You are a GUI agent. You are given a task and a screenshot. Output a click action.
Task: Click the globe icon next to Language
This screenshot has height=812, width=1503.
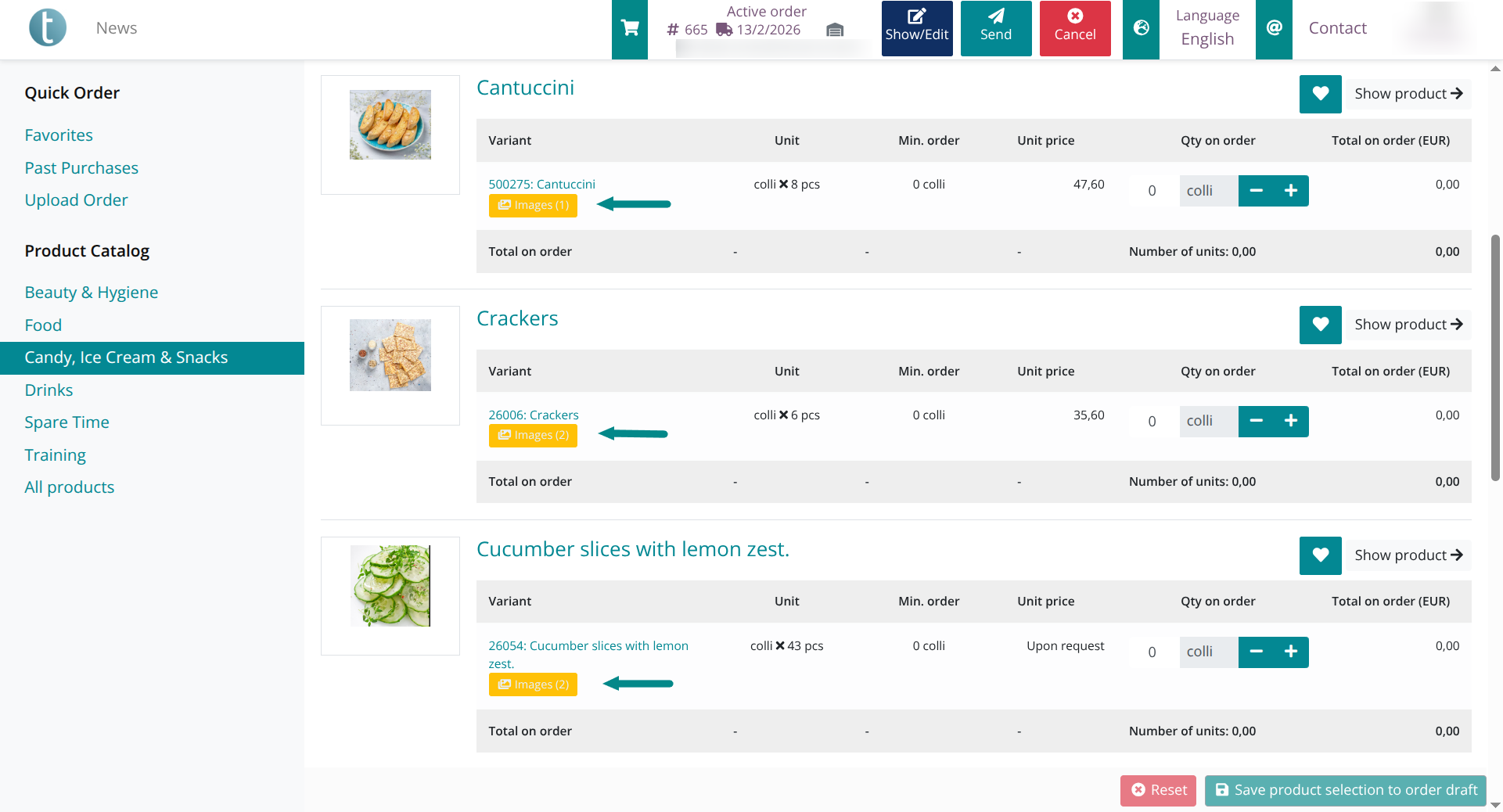click(x=1141, y=28)
